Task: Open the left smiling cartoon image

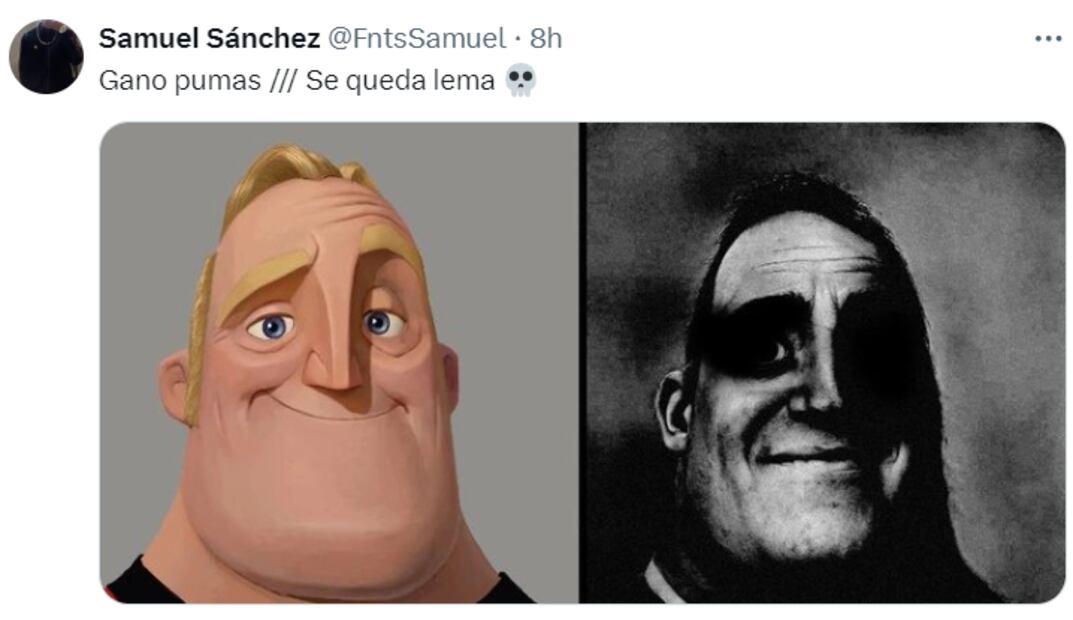Action: [338, 362]
